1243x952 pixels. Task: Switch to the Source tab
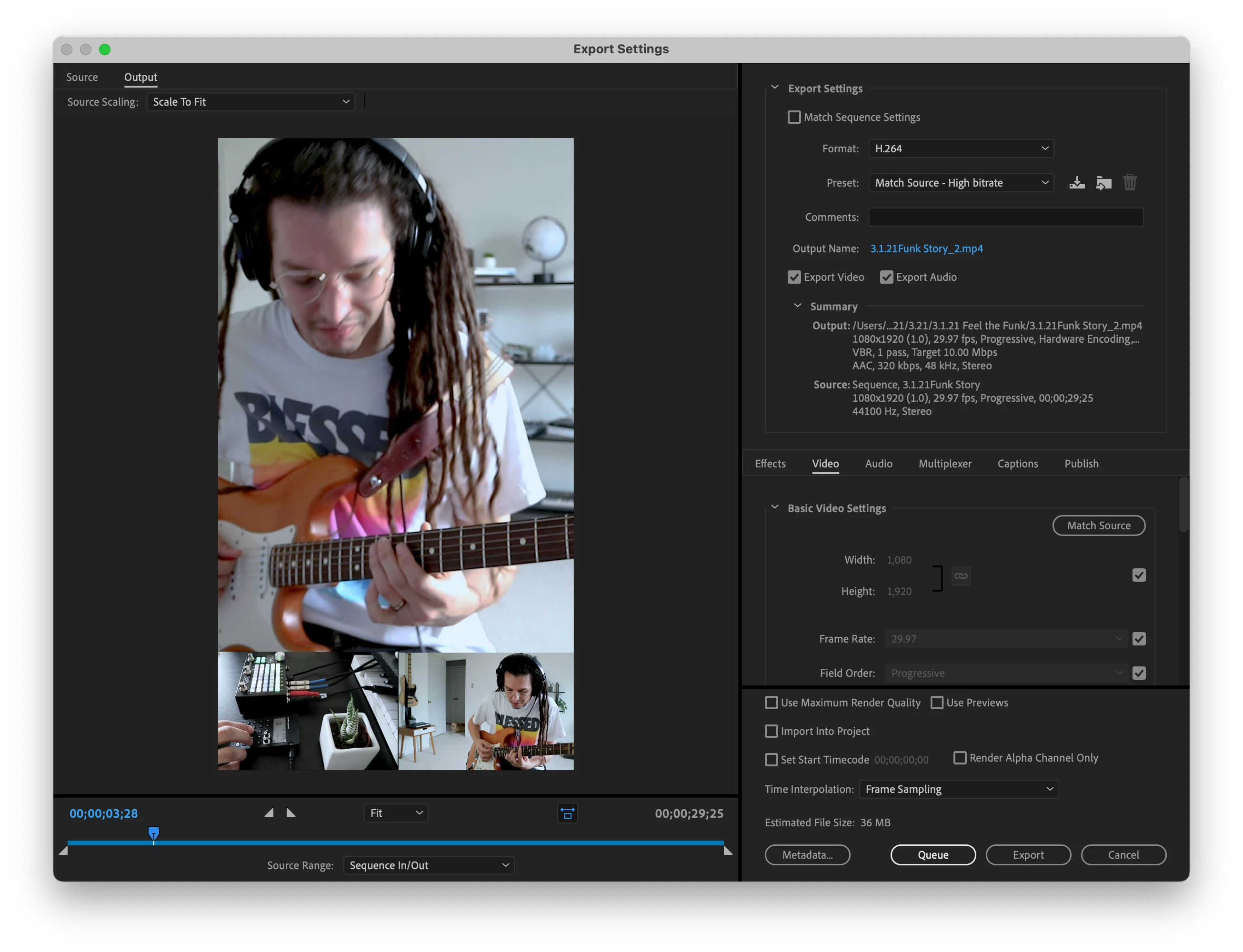point(82,77)
